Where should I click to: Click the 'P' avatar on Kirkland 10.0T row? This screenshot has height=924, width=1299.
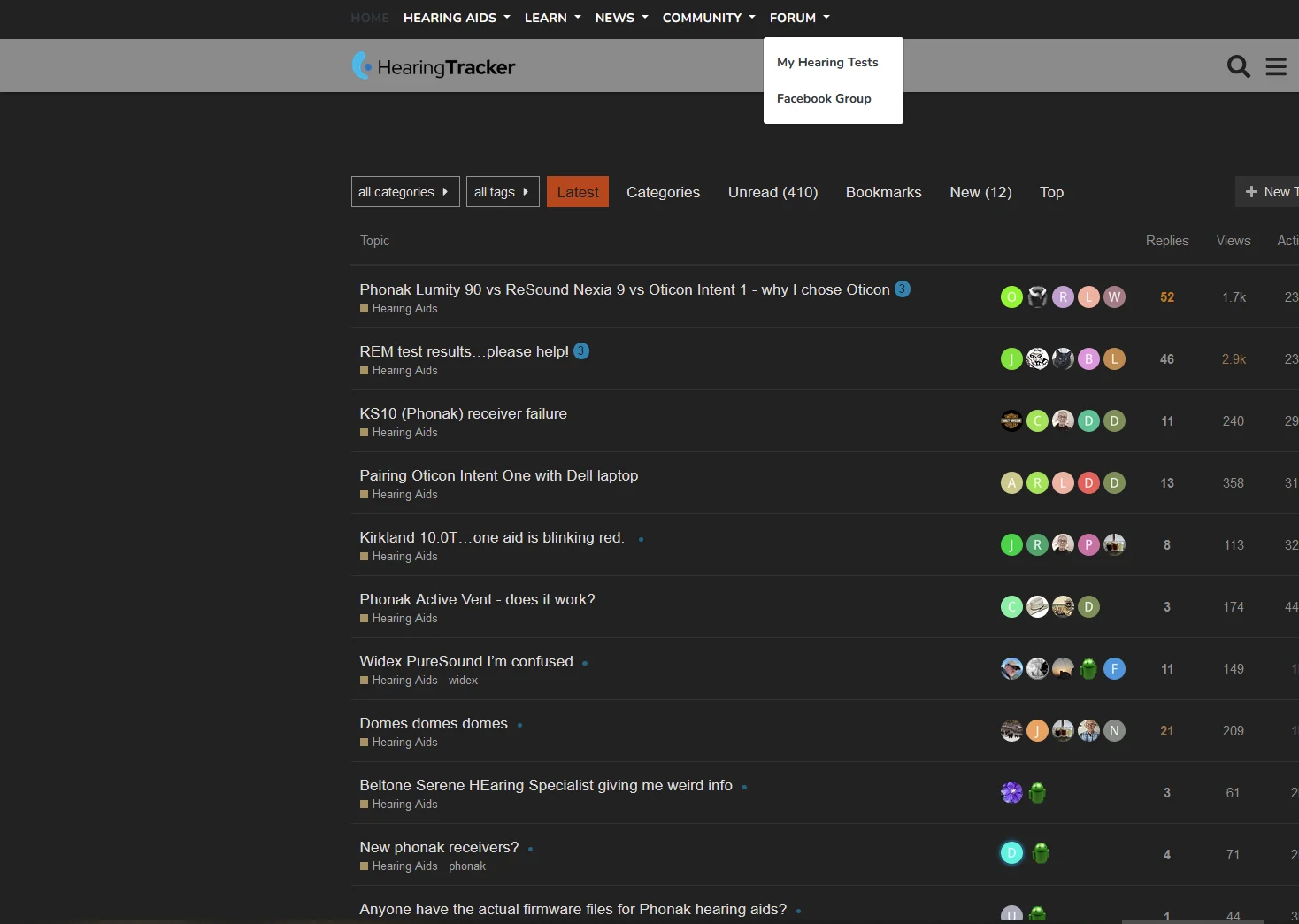pos(1089,545)
